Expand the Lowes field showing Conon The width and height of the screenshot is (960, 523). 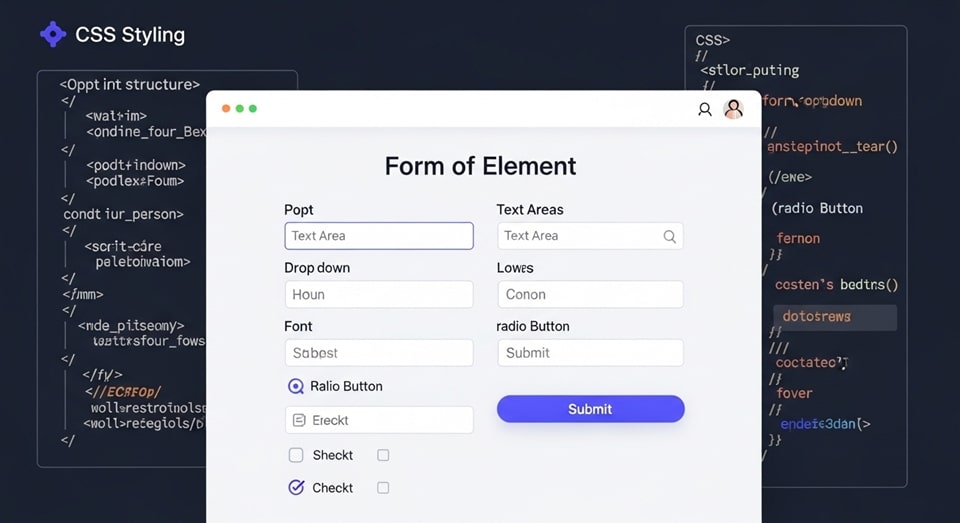[x=590, y=295]
